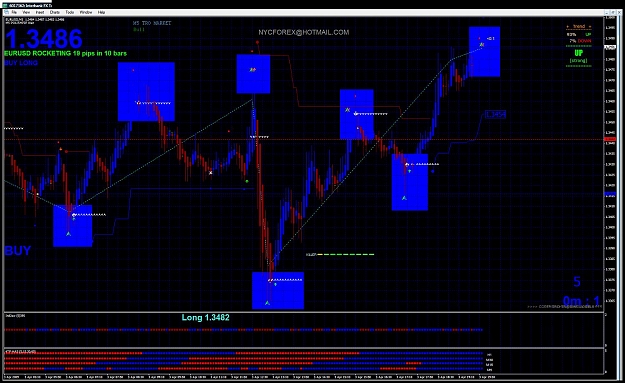The image size is (625, 383).
Task: Click the boxed price tag beside blue step line
Action: point(495,115)
